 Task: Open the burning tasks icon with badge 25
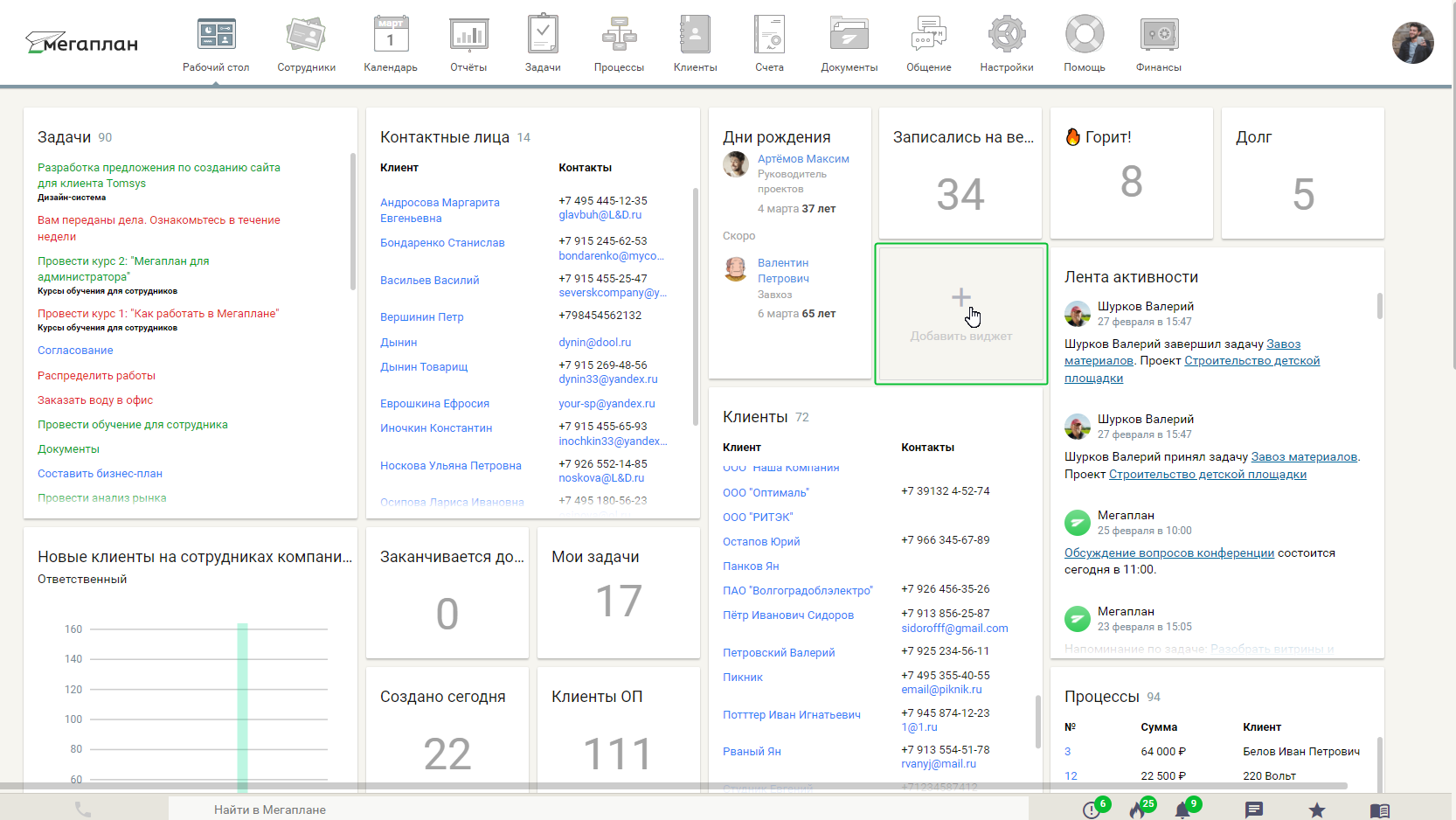(x=1139, y=810)
